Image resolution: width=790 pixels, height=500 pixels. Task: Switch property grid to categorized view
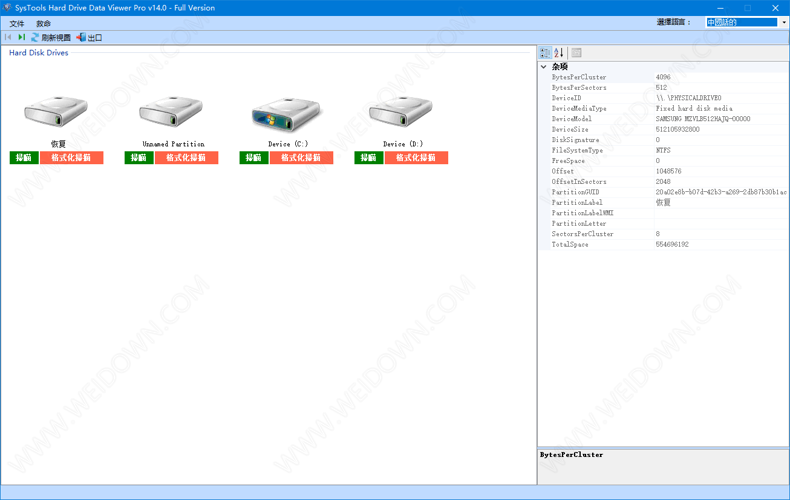[x=545, y=53]
